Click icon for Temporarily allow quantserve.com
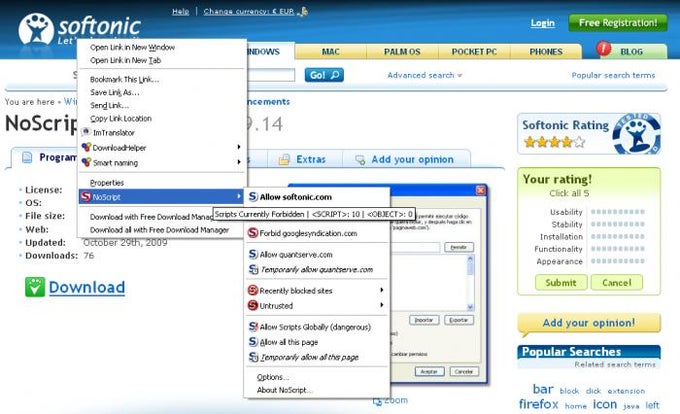The height and width of the screenshot is (414, 680). click(x=253, y=269)
